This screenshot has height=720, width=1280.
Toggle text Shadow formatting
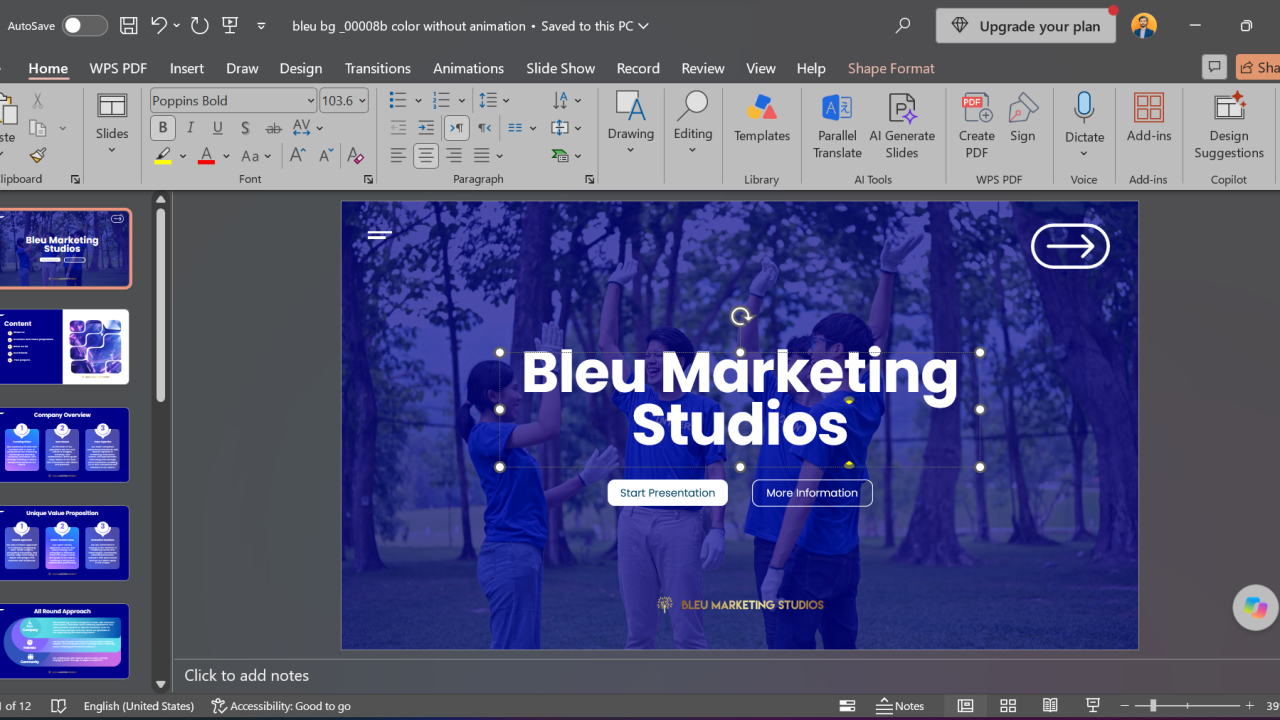coord(245,128)
